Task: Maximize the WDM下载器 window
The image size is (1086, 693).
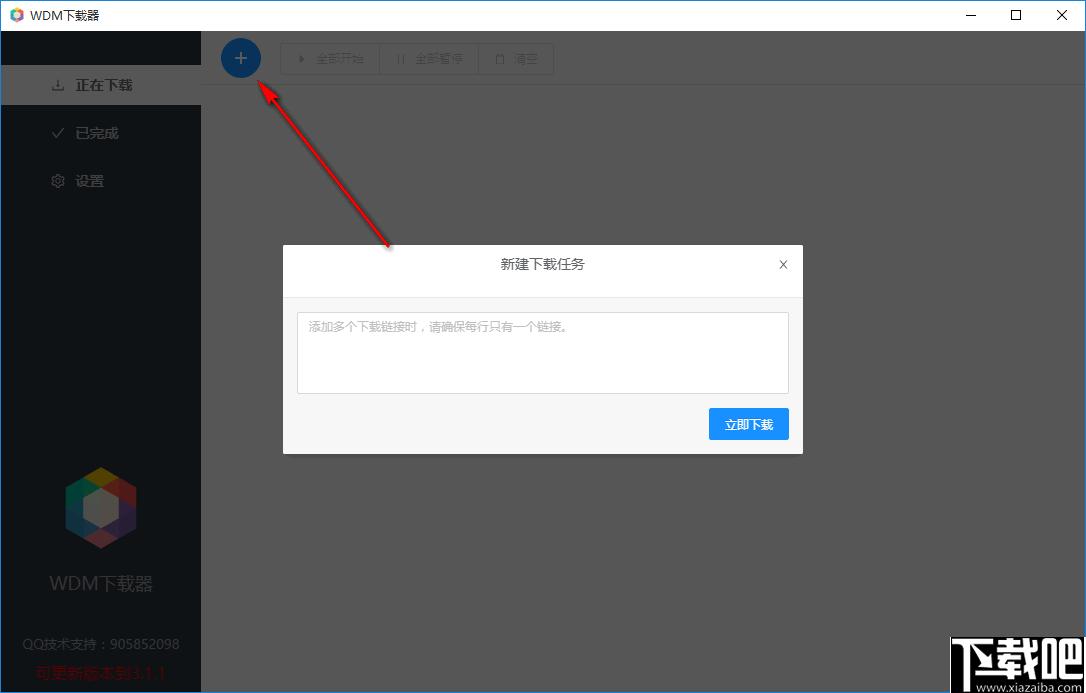Action: 1016,15
